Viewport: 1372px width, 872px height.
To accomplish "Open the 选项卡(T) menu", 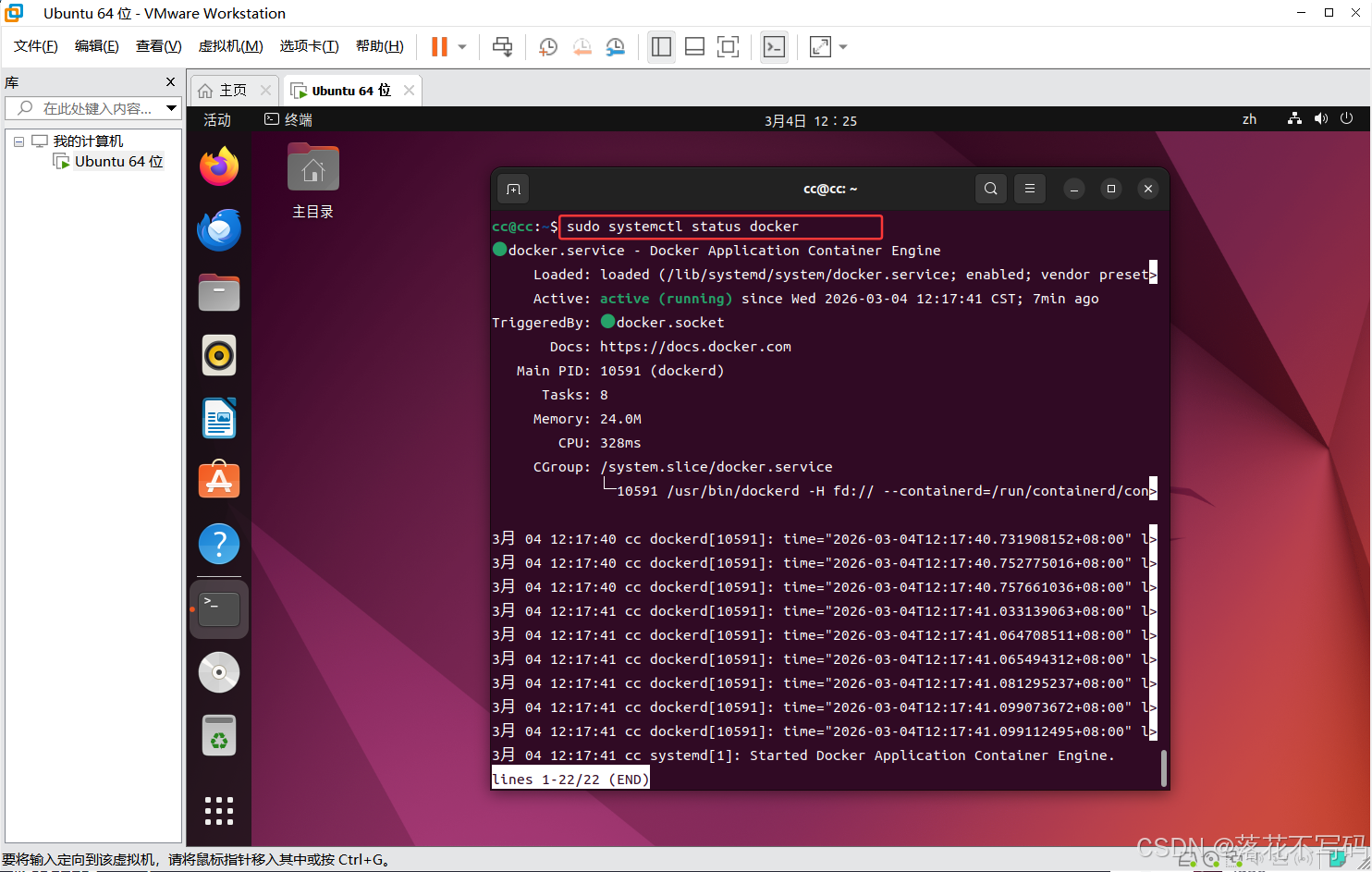I will pos(309,46).
